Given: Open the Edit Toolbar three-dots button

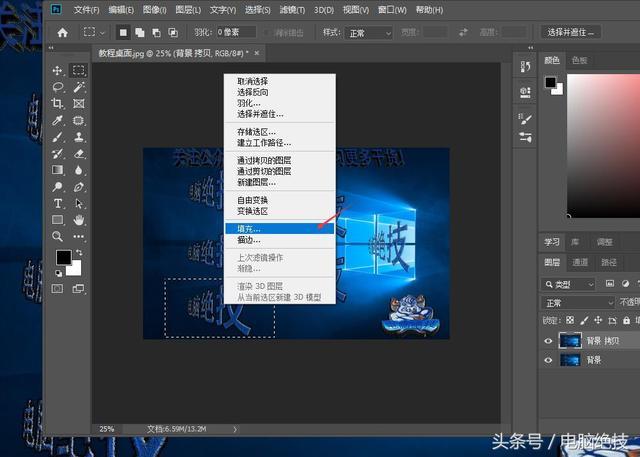Looking at the screenshot, I should [x=78, y=236].
